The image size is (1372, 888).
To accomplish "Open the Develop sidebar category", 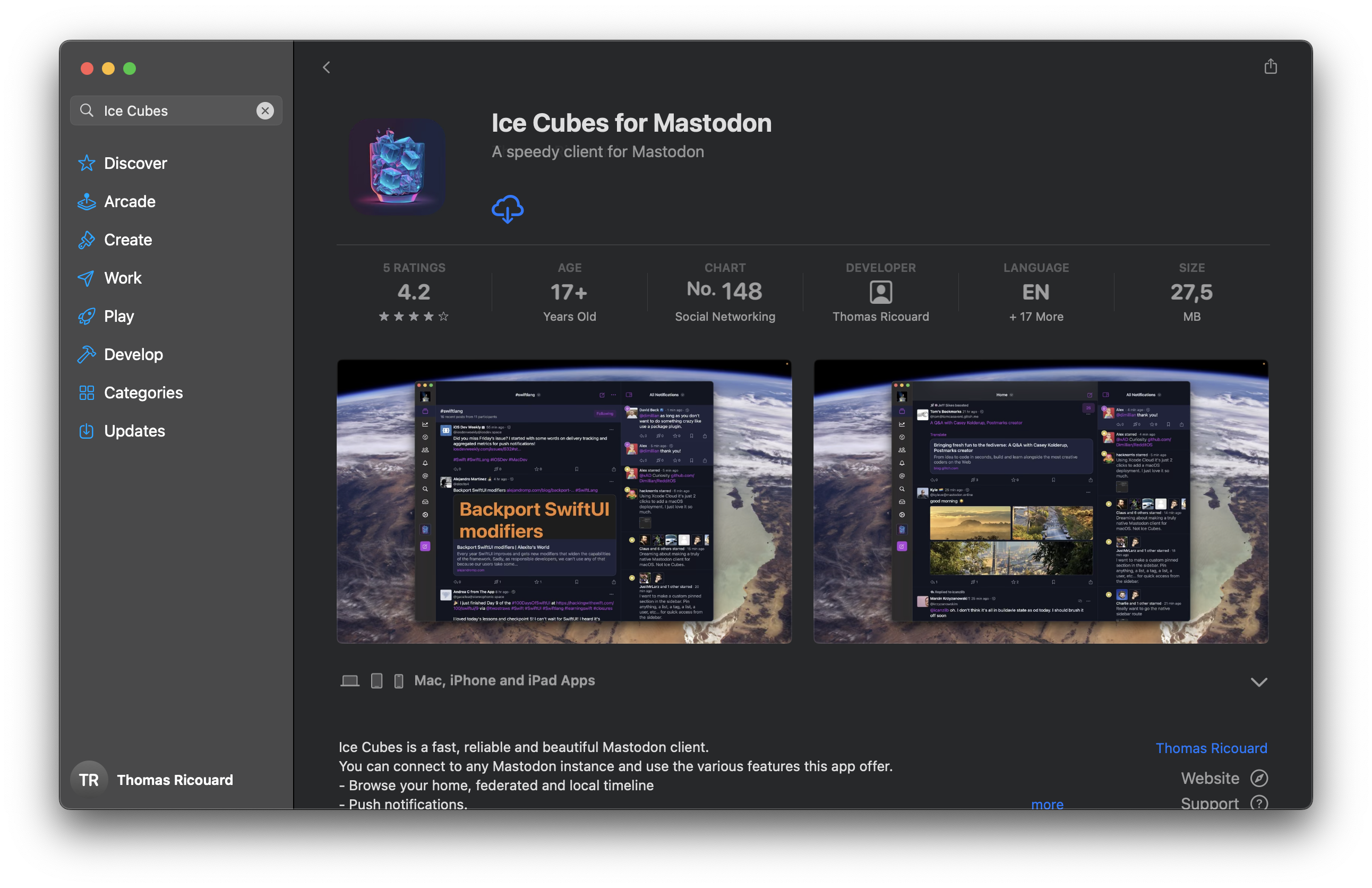I will click(x=133, y=355).
